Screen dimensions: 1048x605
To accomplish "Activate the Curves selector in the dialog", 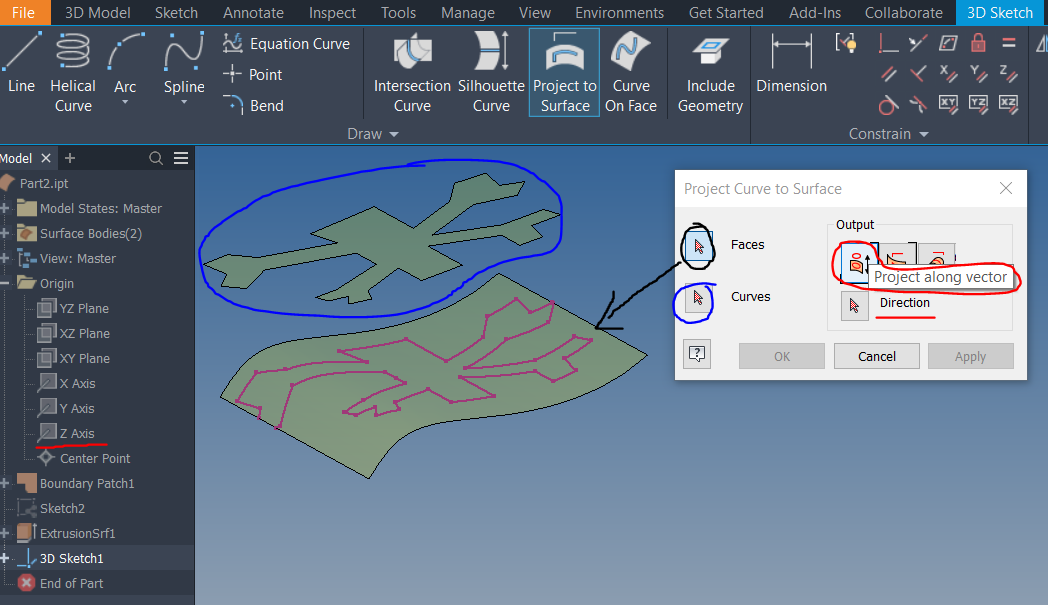I will click(697, 296).
